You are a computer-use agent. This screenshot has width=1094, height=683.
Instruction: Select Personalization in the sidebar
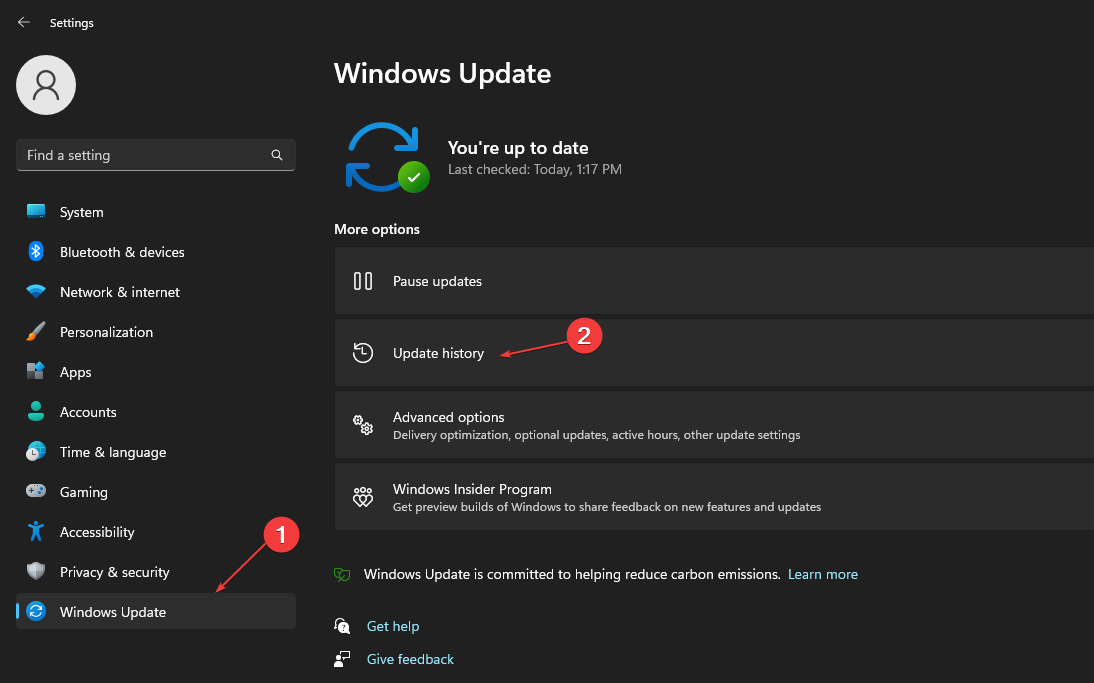point(156,332)
